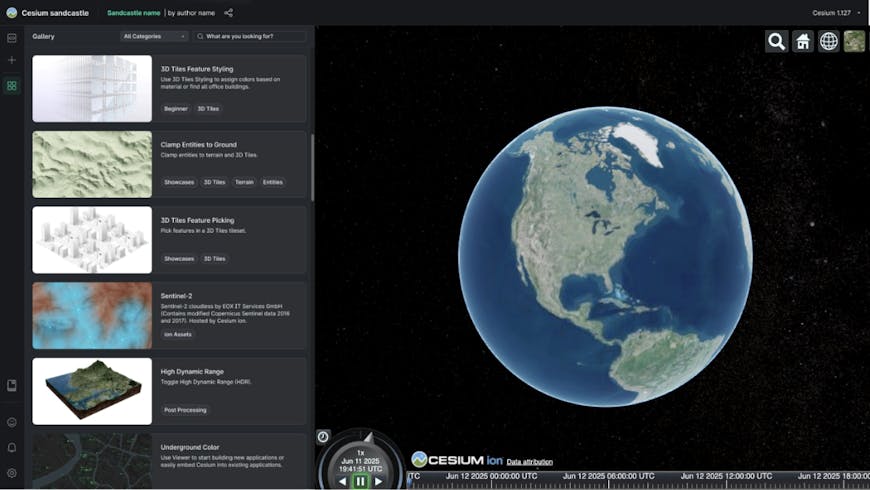Click the gallery search field
Screen dimensions: 870x490
[x=250, y=36]
